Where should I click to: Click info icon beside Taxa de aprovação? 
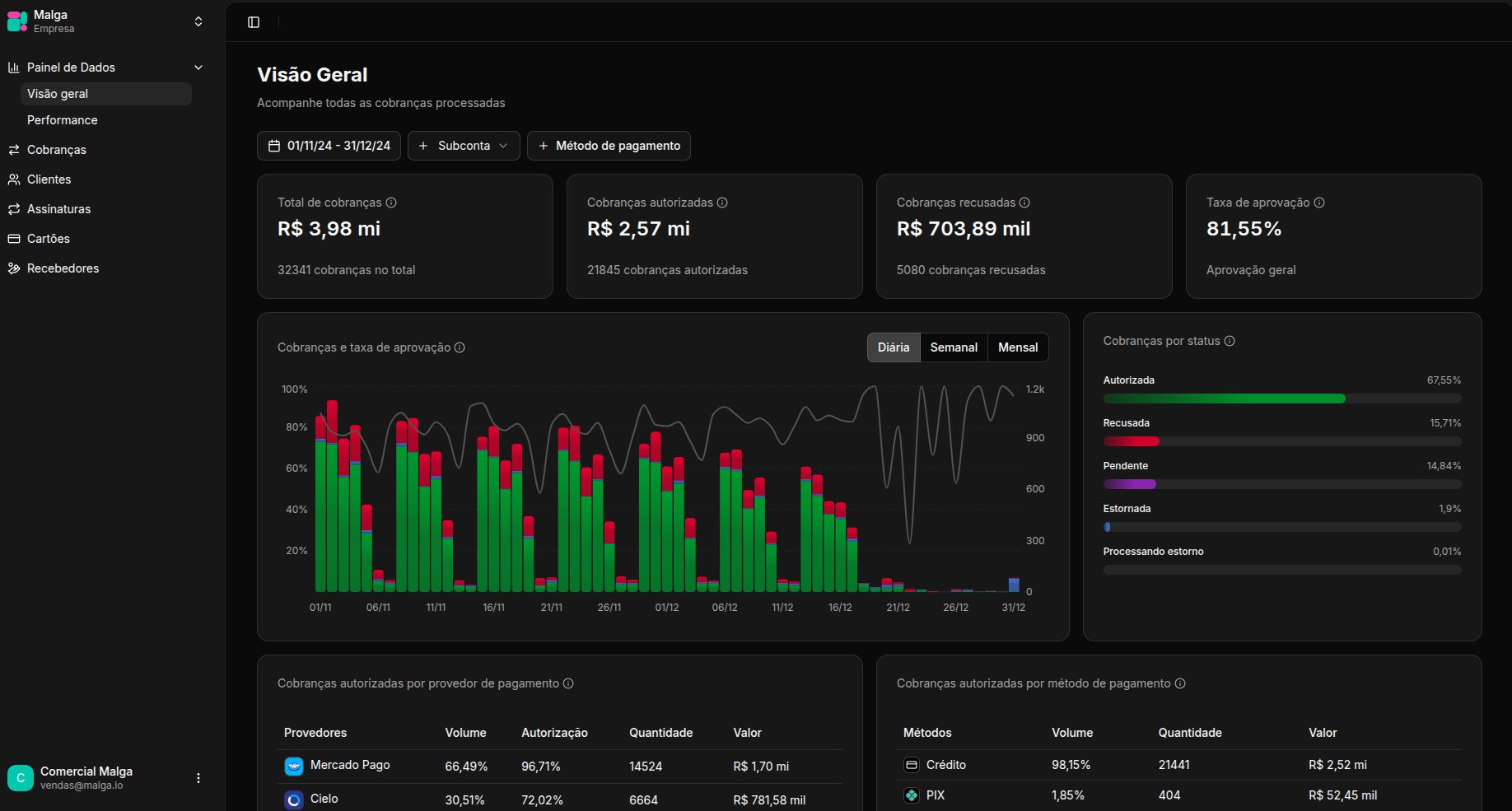pos(1319,203)
